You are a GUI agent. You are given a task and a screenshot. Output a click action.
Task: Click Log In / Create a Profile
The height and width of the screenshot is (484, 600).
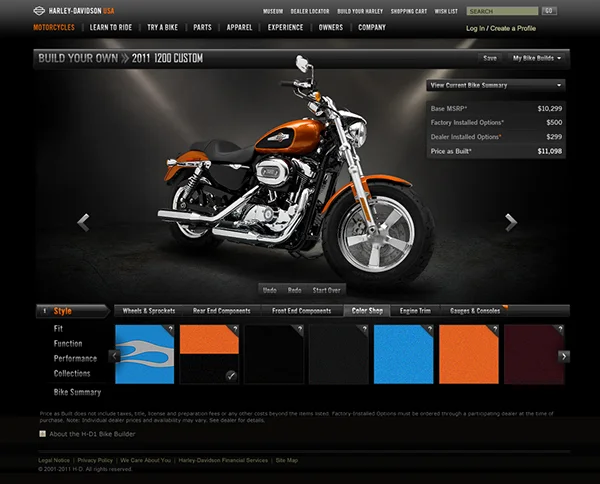[501, 28]
